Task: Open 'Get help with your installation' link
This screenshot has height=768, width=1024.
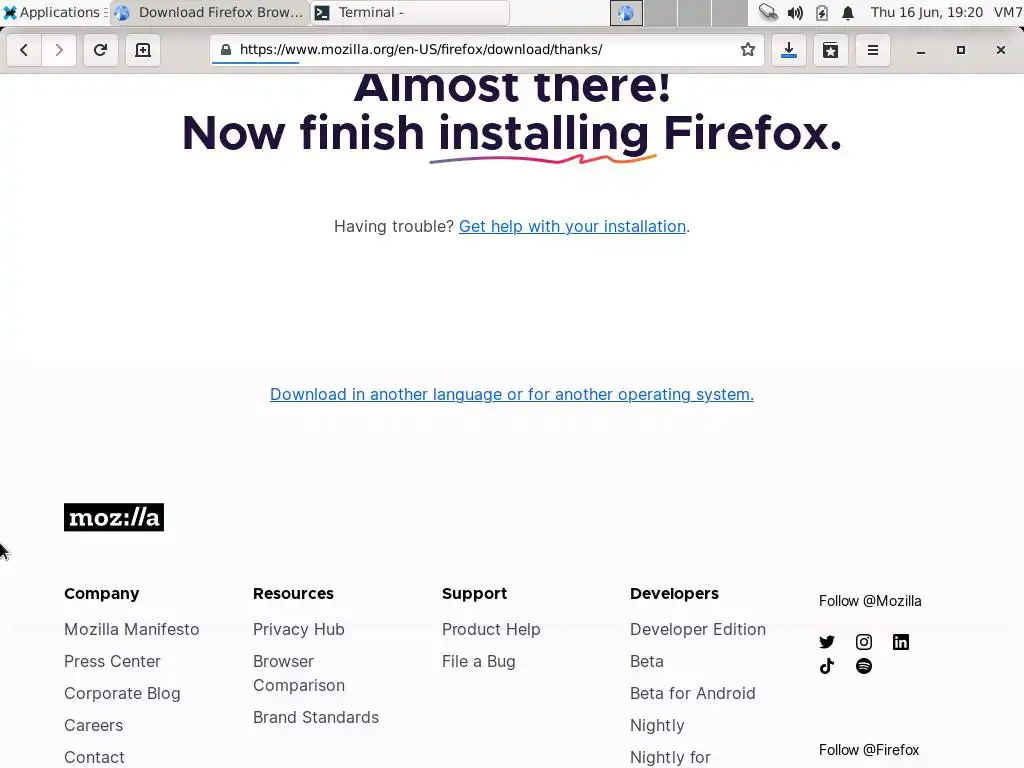Action: (x=572, y=227)
